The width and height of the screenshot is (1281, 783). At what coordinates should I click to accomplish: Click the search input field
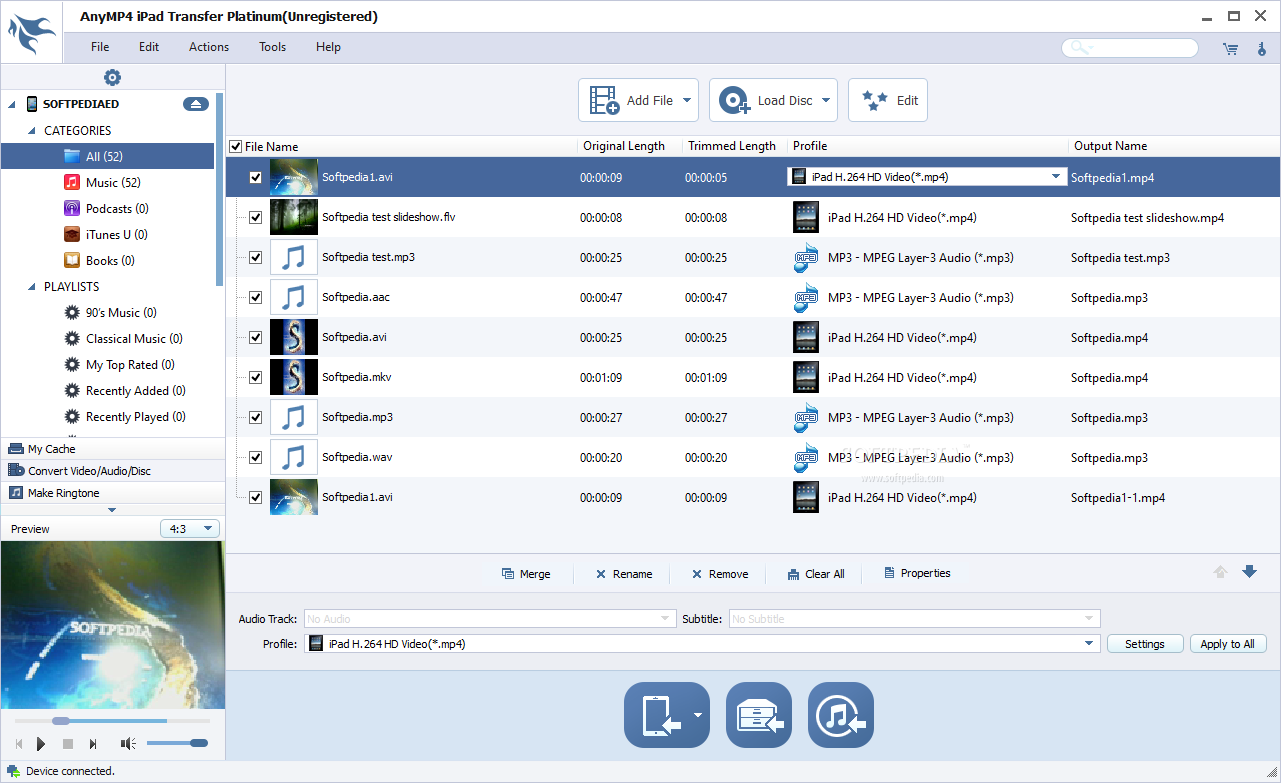coord(1129,48)
